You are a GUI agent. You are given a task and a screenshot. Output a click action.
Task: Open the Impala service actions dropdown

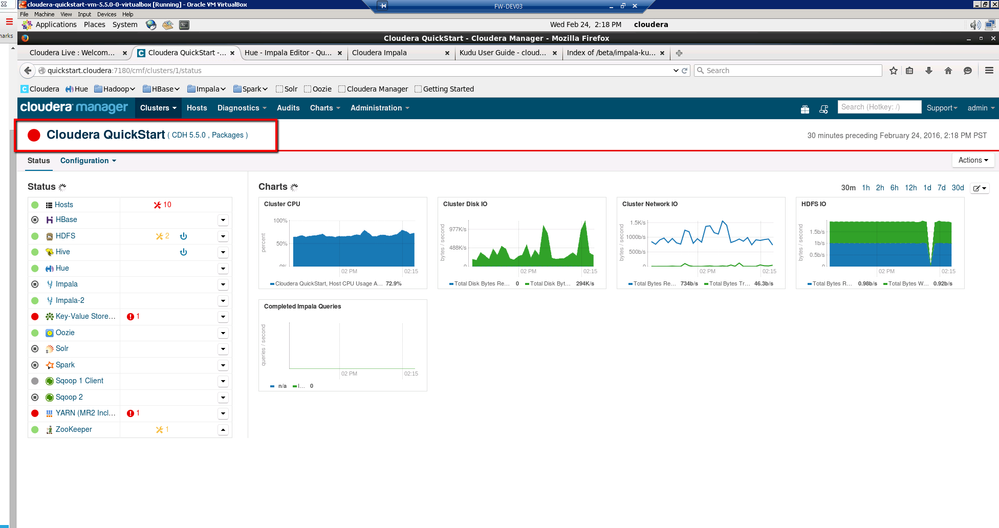[x=223, y=285]
